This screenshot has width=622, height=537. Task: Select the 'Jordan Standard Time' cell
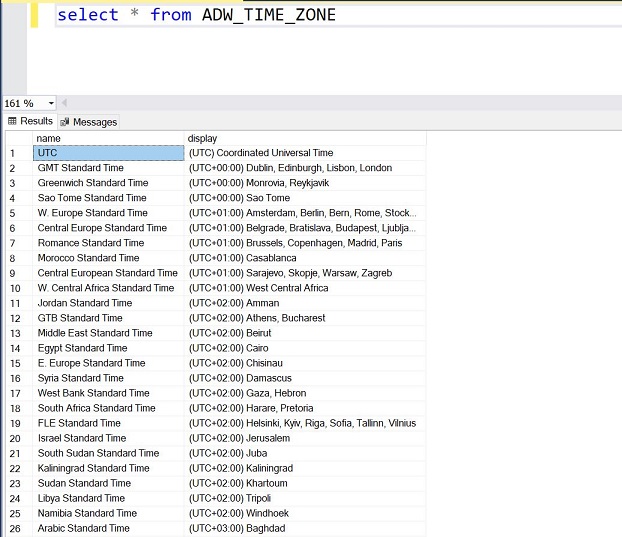pos(109,303)
